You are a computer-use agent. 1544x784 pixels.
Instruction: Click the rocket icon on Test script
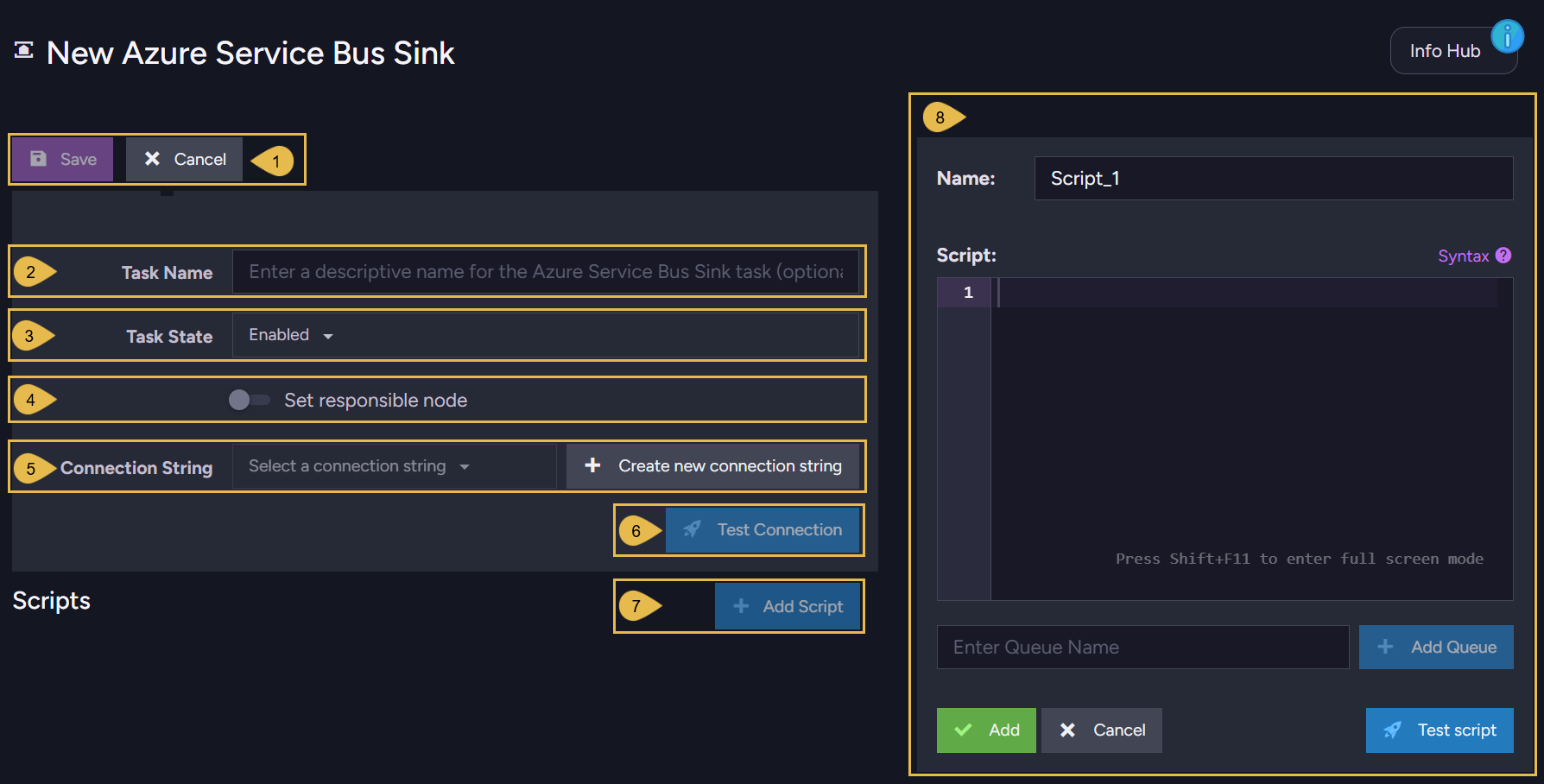pos(1393,730)
